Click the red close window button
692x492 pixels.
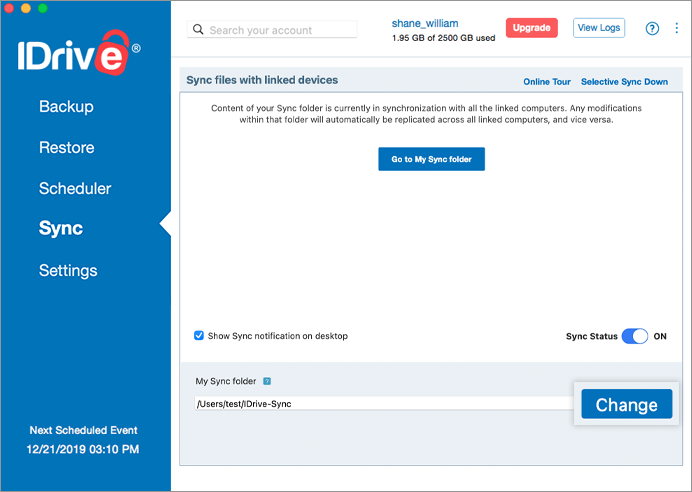[9, 8]
